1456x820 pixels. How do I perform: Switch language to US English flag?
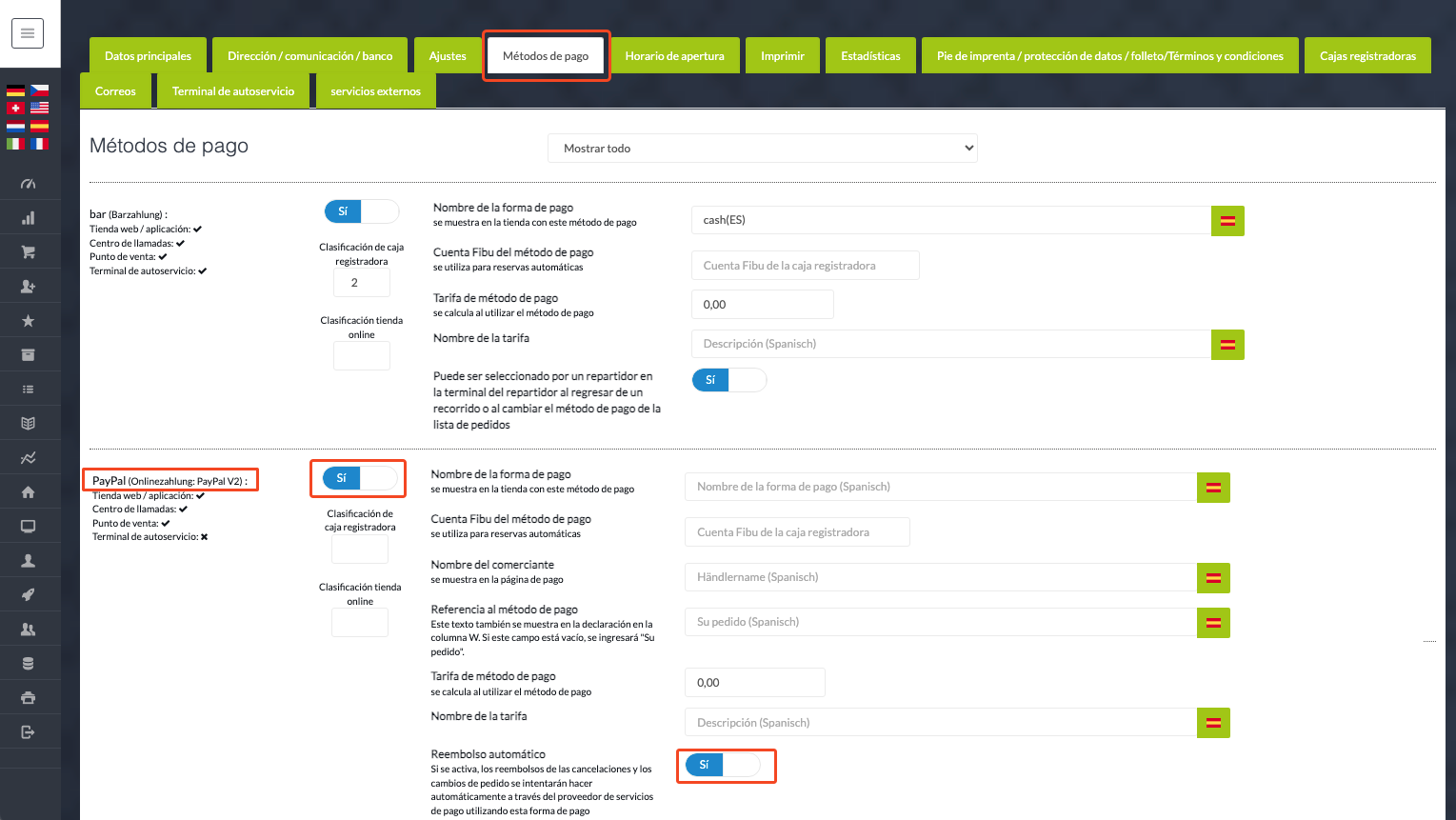(39, 108)
